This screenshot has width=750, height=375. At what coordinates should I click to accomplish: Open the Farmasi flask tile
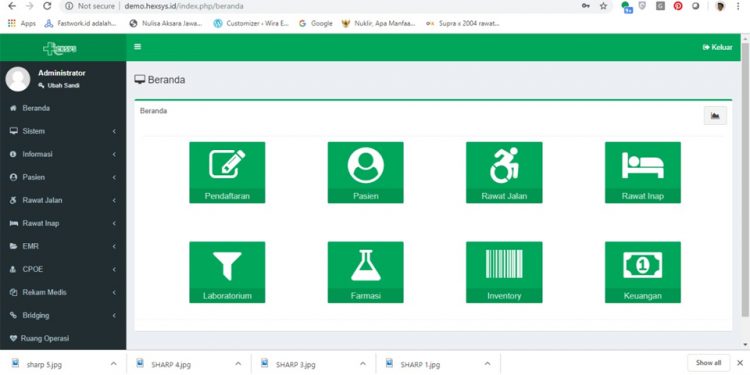365,272
